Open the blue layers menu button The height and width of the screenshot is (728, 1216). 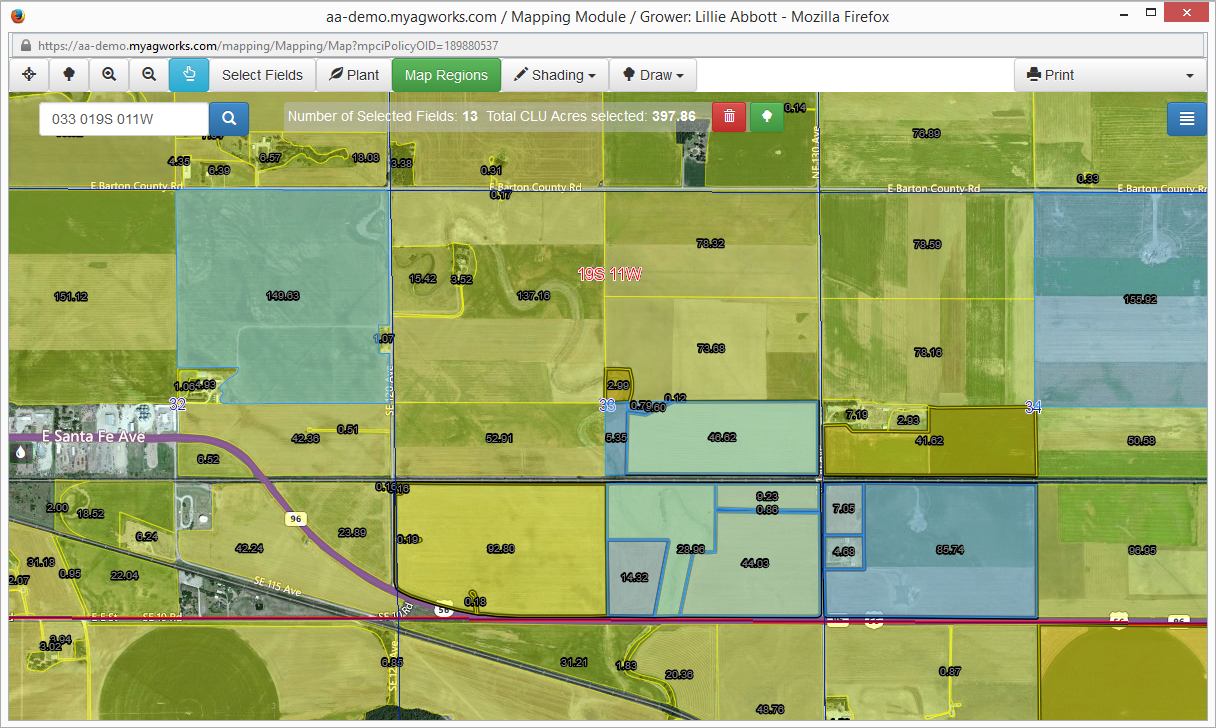(x=1187, y=118)
